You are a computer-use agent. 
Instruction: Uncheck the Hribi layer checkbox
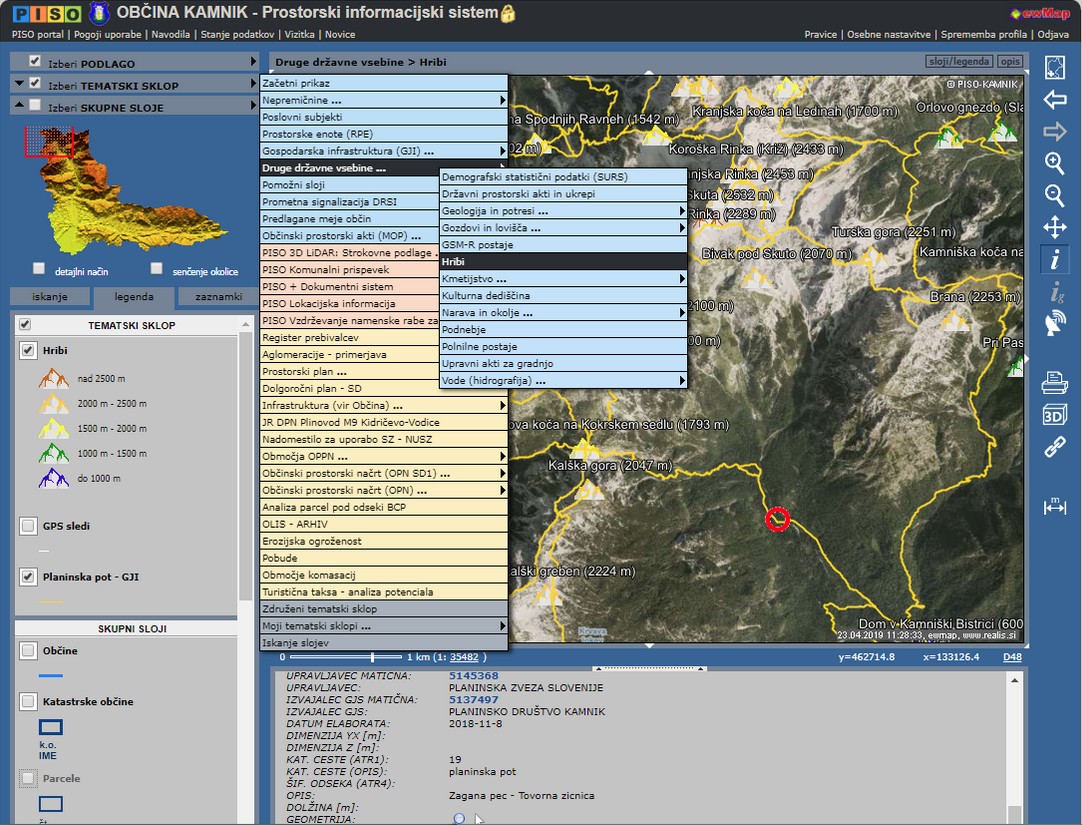point(28,351)
